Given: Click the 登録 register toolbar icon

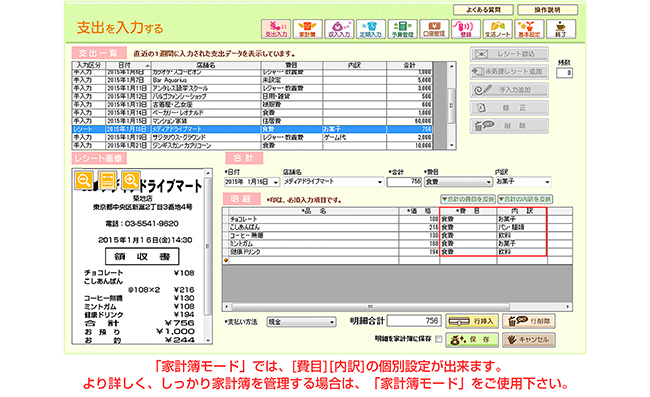Looking at the screenshot, I should coord(466,29).
